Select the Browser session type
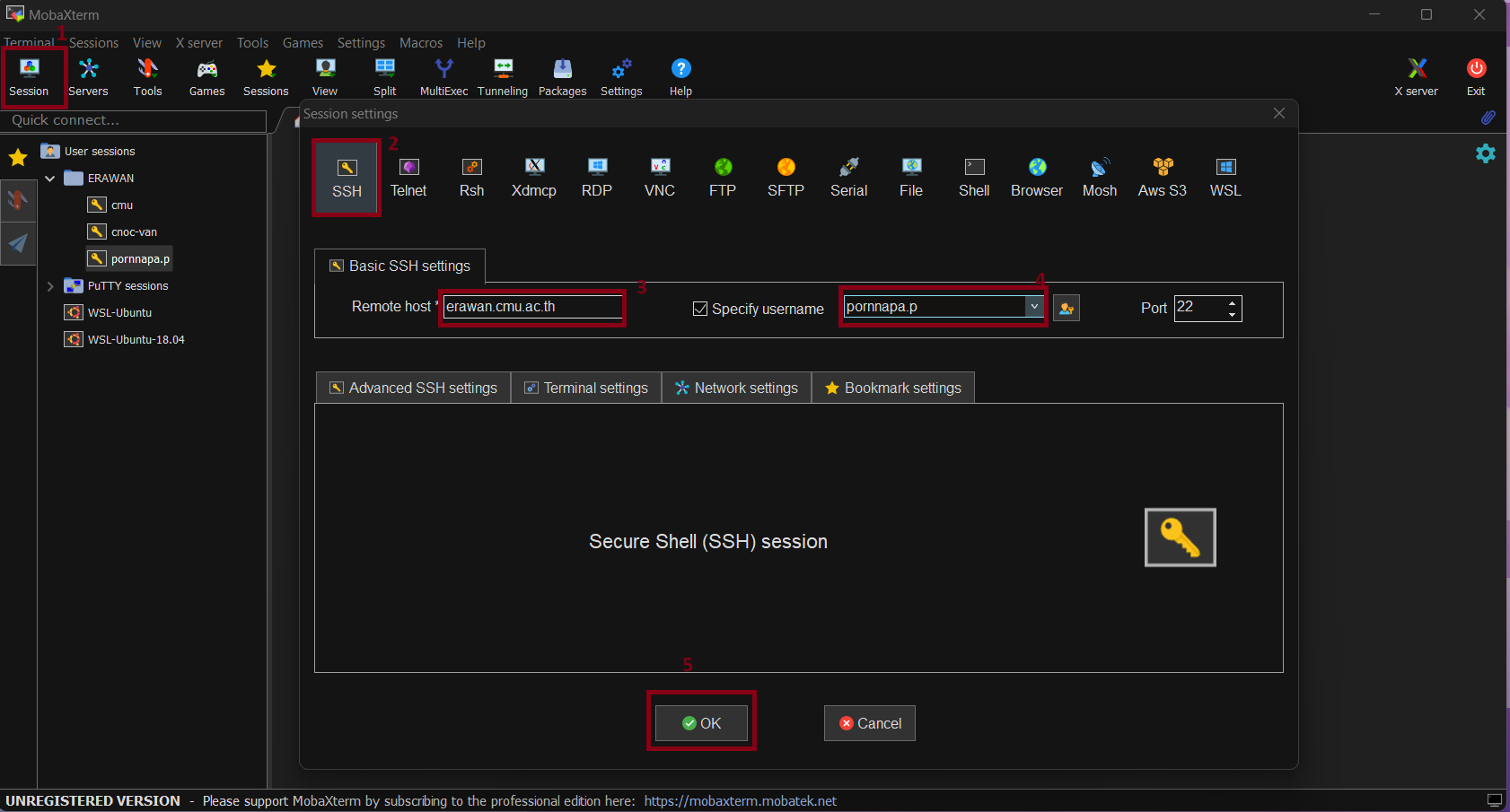The height and width of the screenshot is (812, 1510). point(1037,178)
